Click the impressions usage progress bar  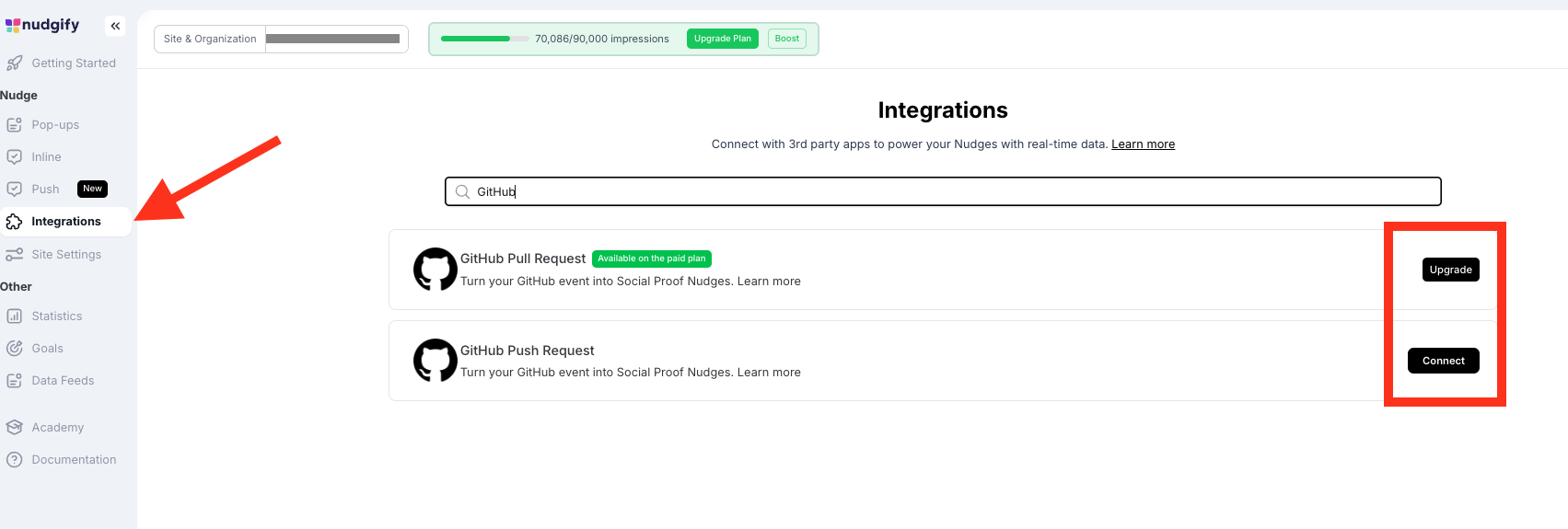[x=484, y=39]
